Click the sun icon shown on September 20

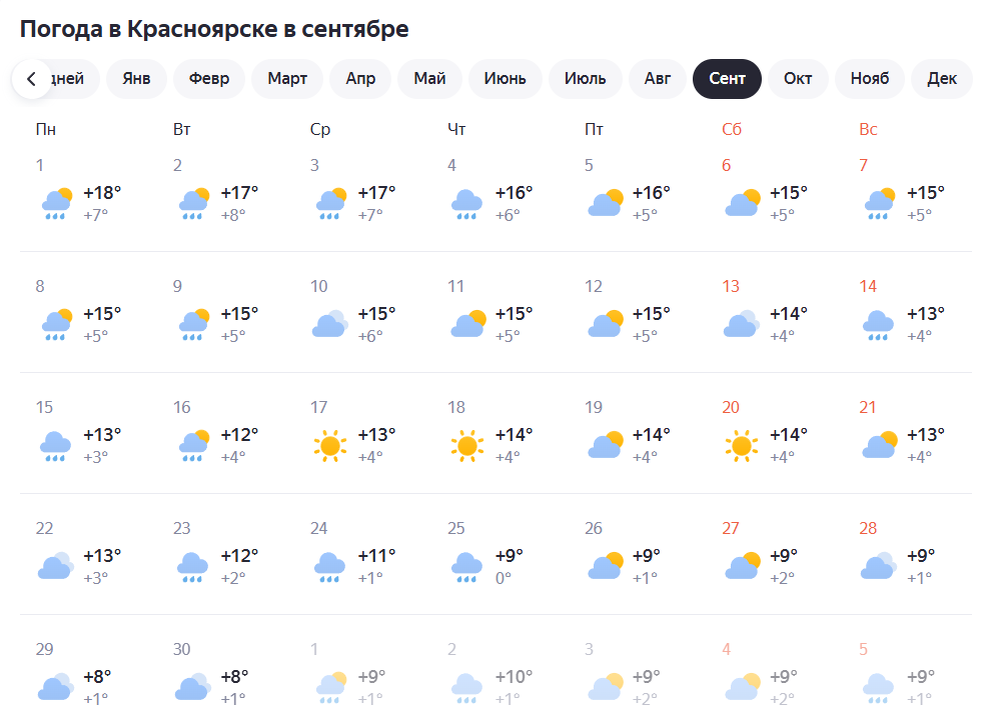coord(741,444)
